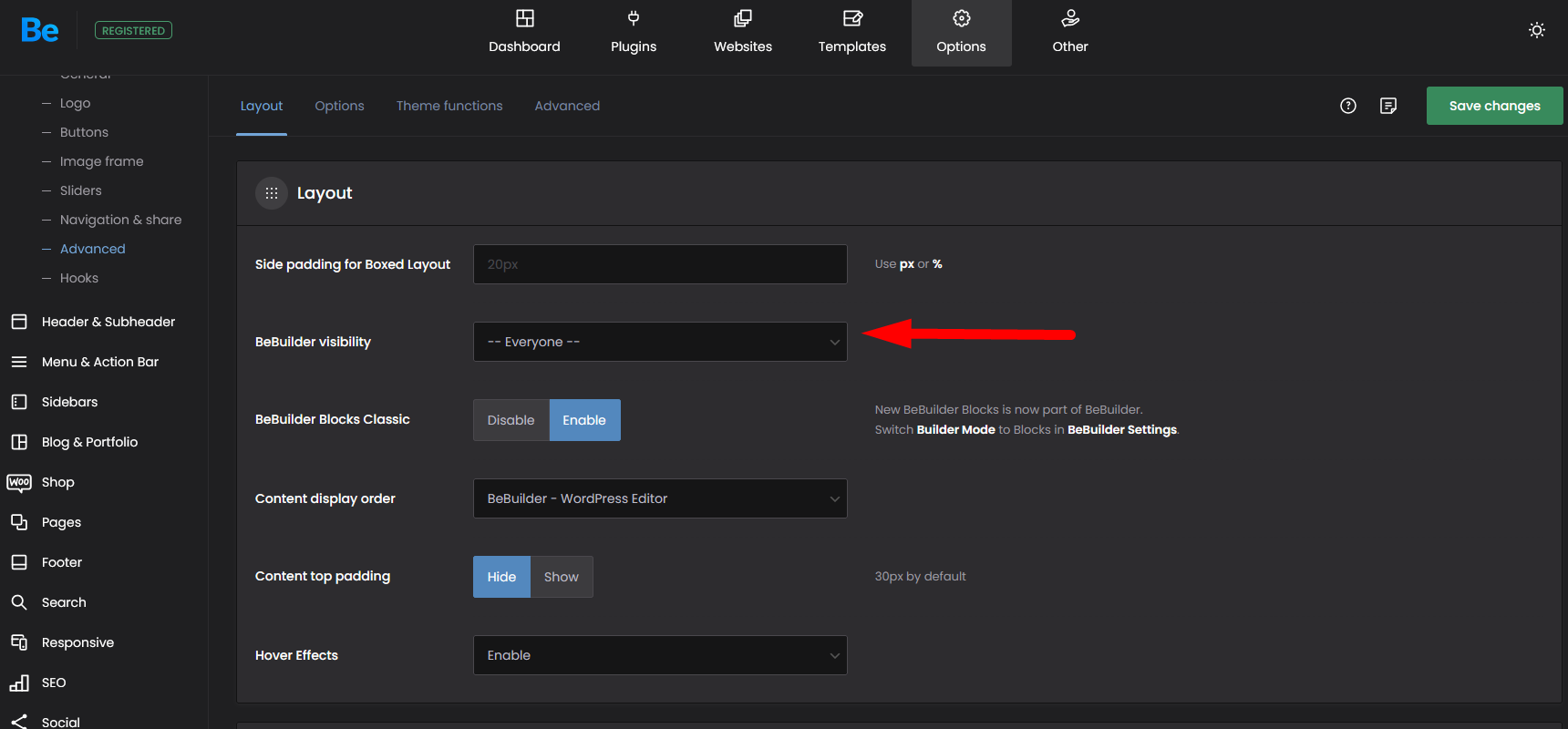Set BeBuilder Blocks Classic to Disable
The height and width of the screenshot is (729, 1568).
click(x=511, y=420)
